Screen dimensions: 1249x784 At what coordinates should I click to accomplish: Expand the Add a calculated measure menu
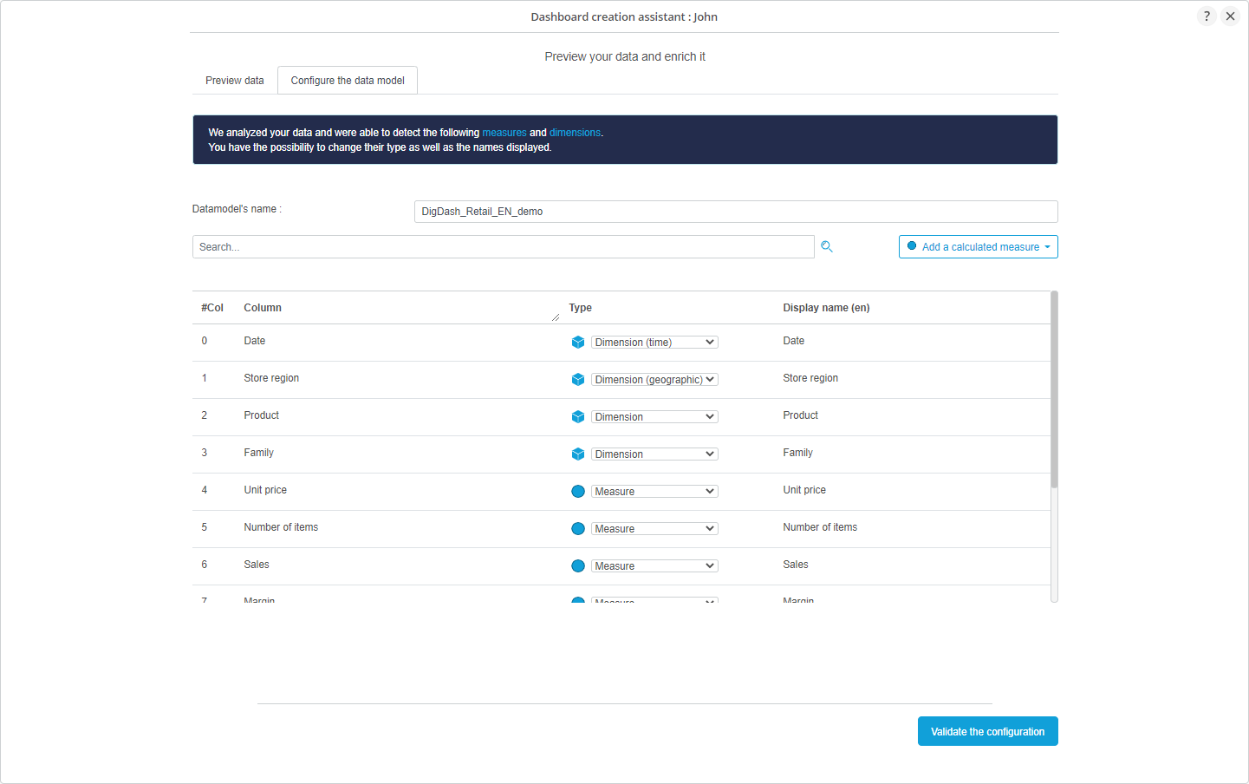click(978, 247)
